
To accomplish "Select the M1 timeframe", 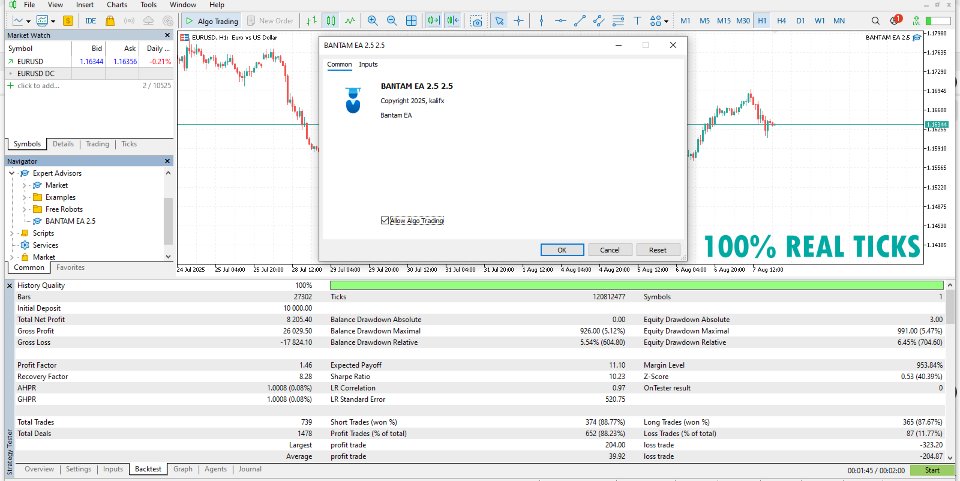I will (685, 21).
